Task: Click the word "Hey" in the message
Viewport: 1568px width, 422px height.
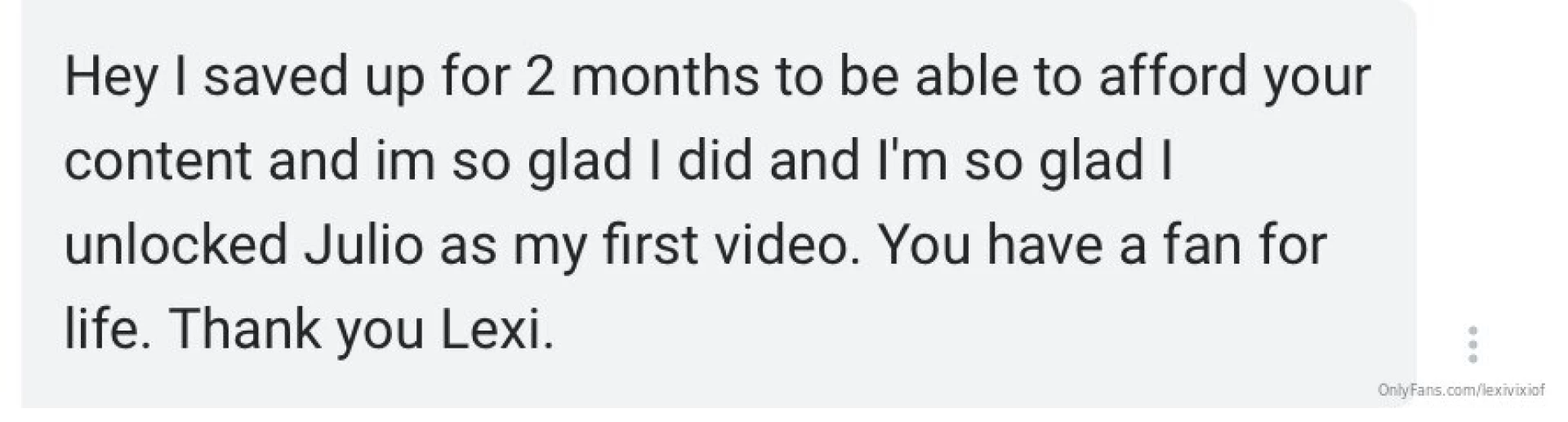Action: point(110,78)
